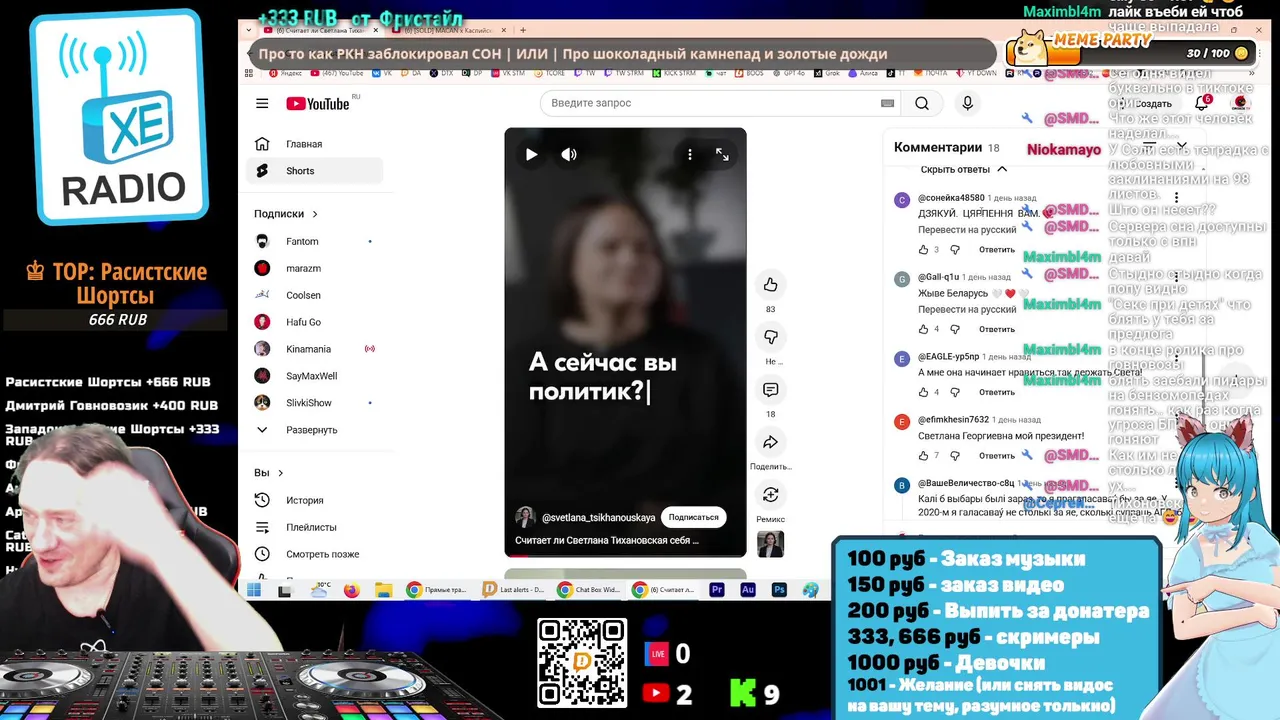Subscribe with the Подписаться button
Screen dimensions: 1280x720
(x=693, y=517)
